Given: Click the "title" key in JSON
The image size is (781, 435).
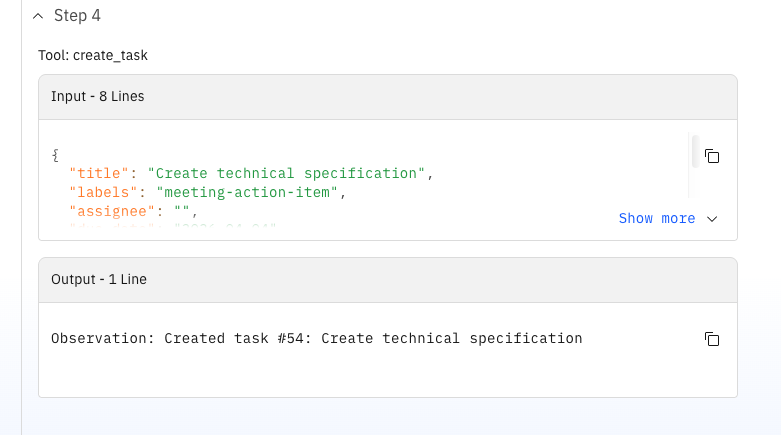Looking at the screenshot, I should 98,173.
